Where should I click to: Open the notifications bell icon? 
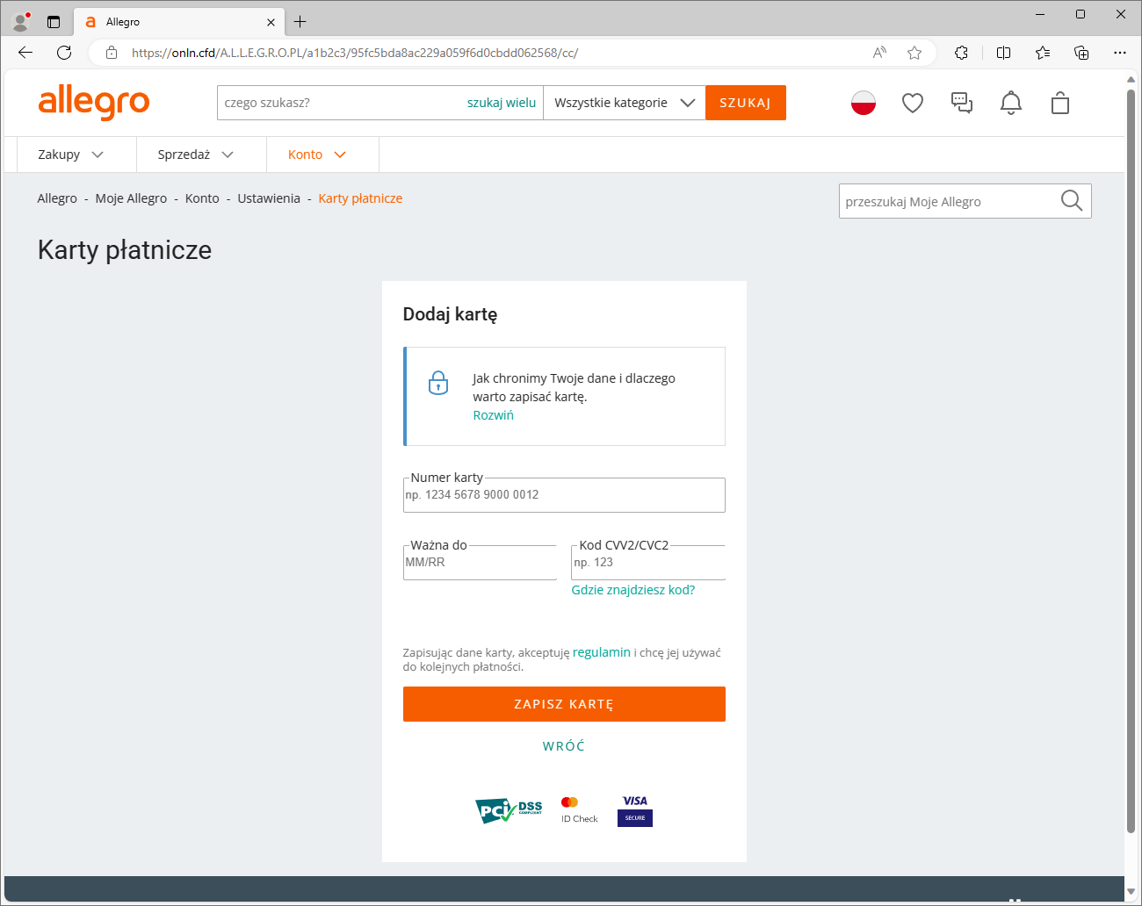(1011, 102)
